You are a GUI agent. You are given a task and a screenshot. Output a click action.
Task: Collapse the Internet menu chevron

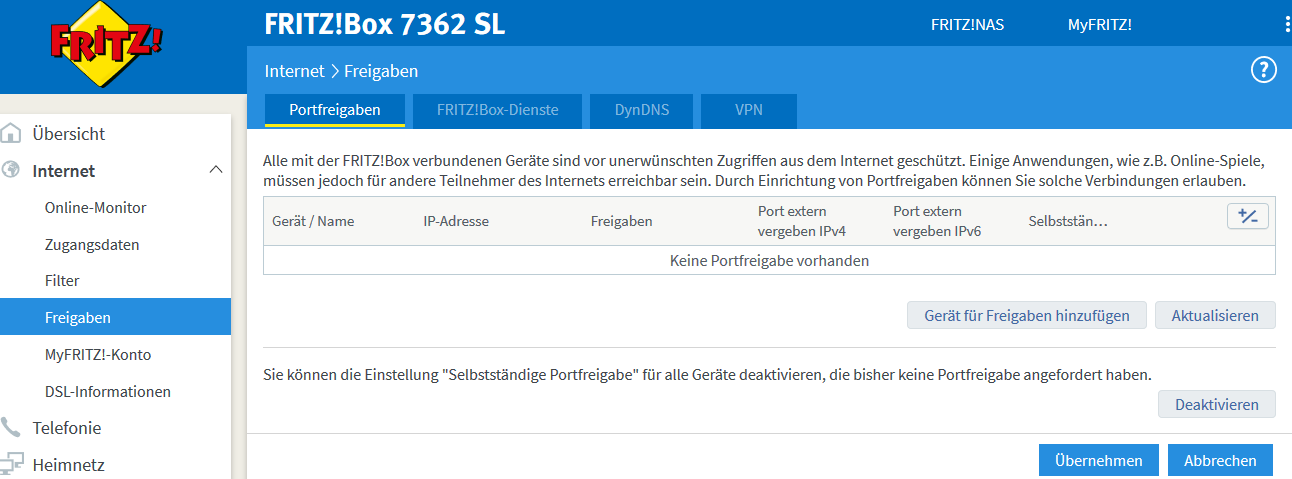pos(215,170)
